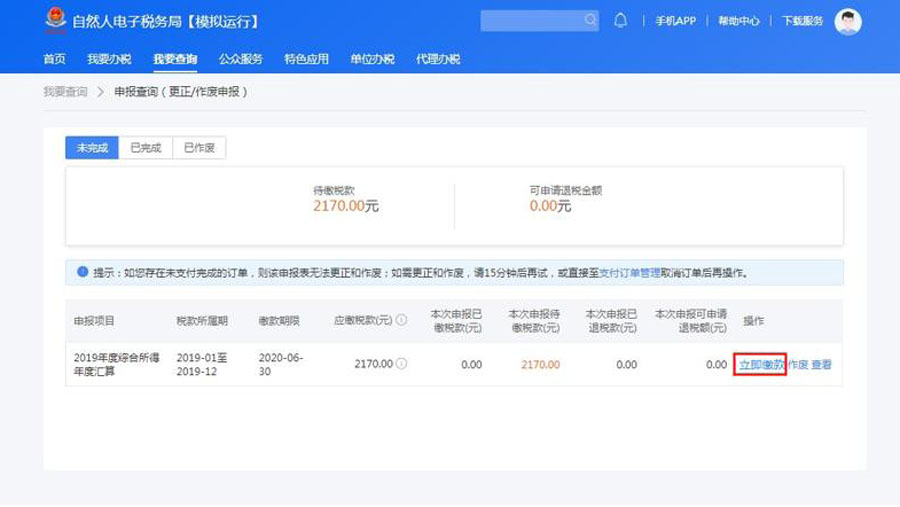This screenshot has height=507, width=900.
Task: Open notifications via the bell icon
Action: point(620,20)
